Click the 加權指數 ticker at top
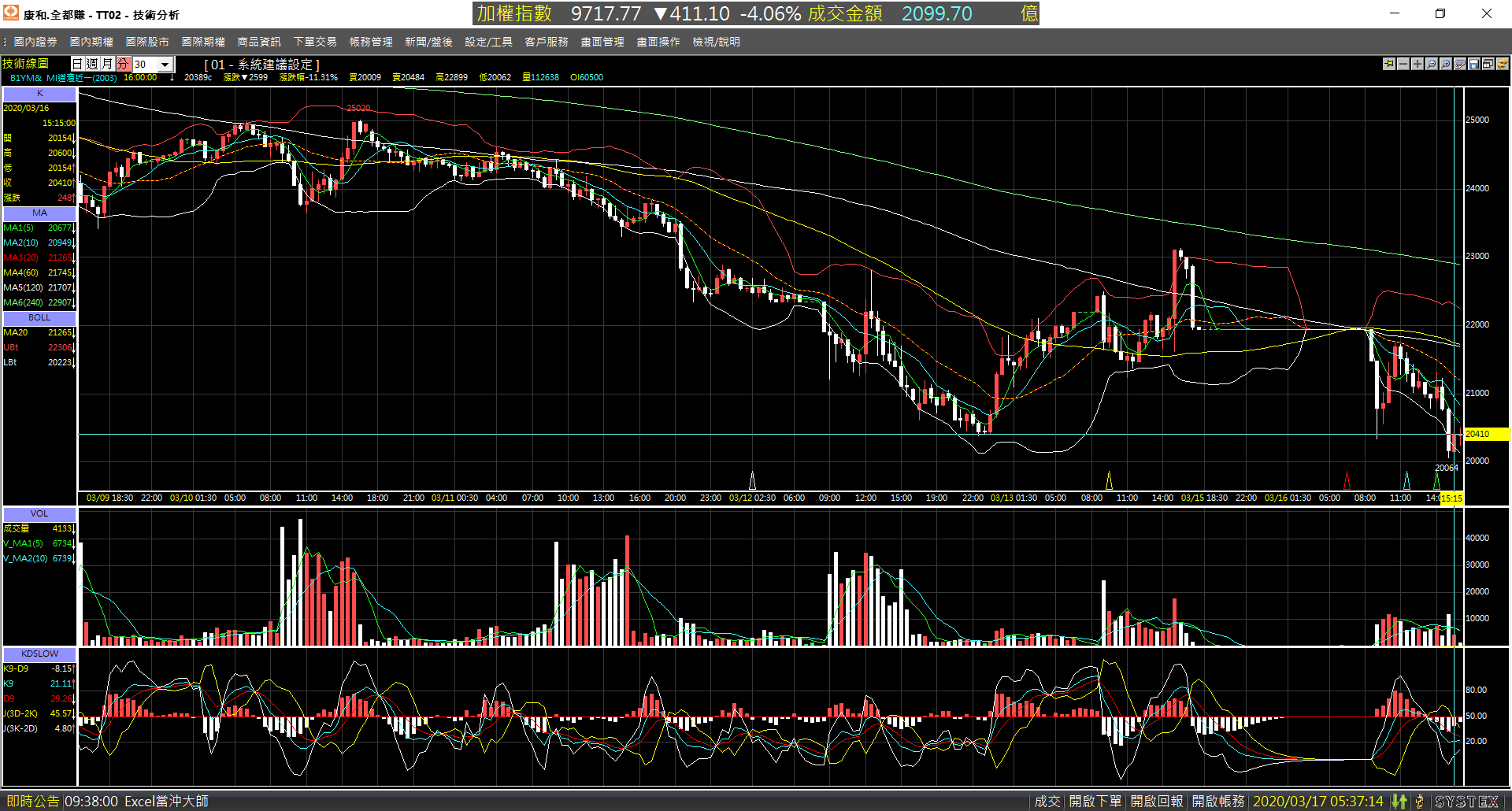 click(514, 13)
